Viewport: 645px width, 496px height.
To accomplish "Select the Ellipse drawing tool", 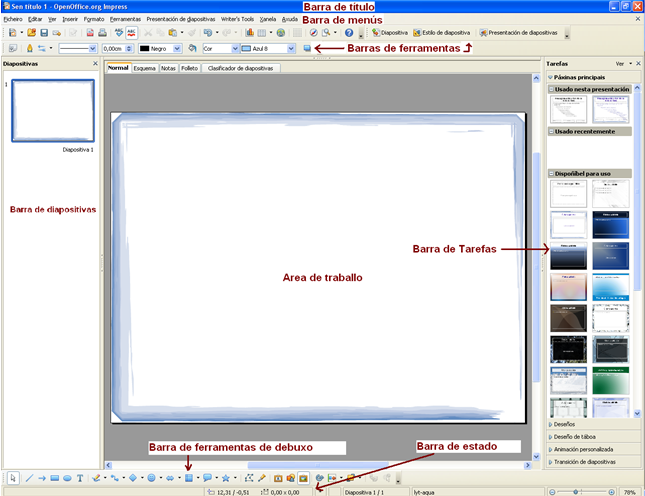I will point(67,478).
